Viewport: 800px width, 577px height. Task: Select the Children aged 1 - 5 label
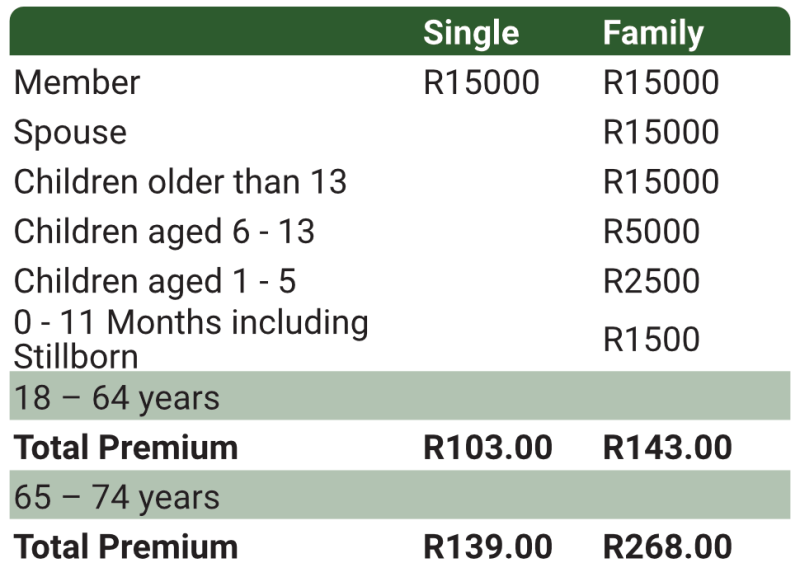pos(155,281)
